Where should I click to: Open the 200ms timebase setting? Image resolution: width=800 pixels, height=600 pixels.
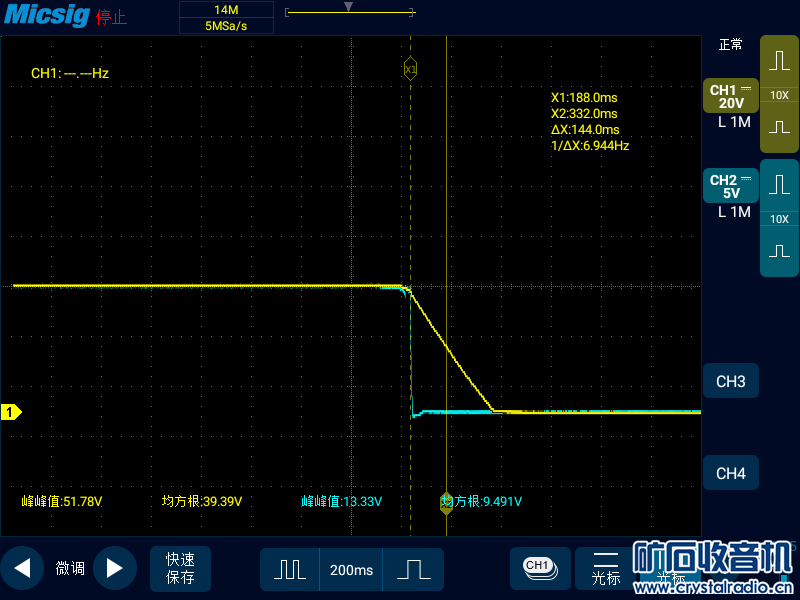tap(351, 569)
